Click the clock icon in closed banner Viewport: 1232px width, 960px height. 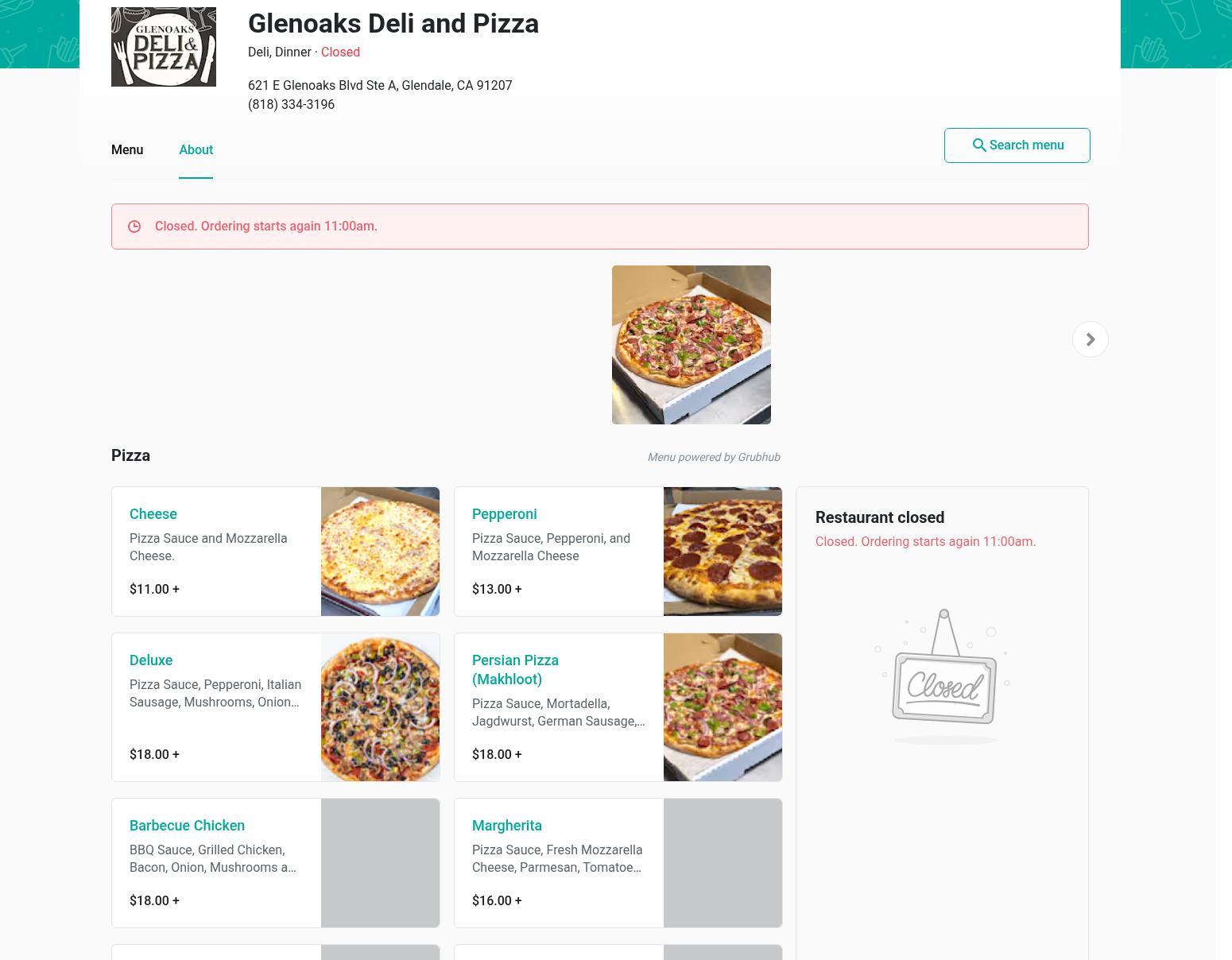pos(134,226)
